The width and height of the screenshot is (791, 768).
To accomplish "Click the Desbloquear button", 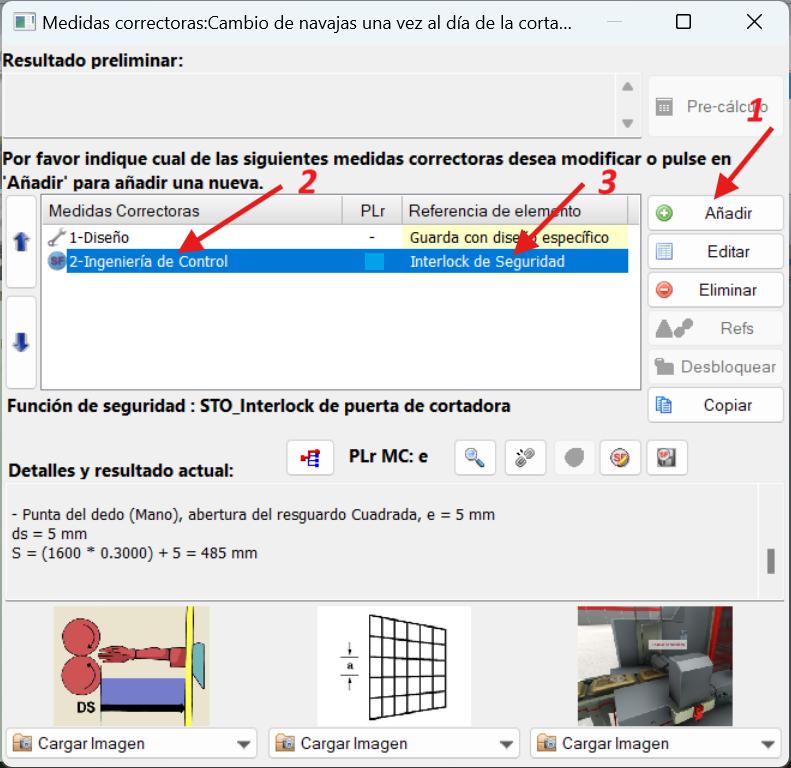I will click(715, 366).
